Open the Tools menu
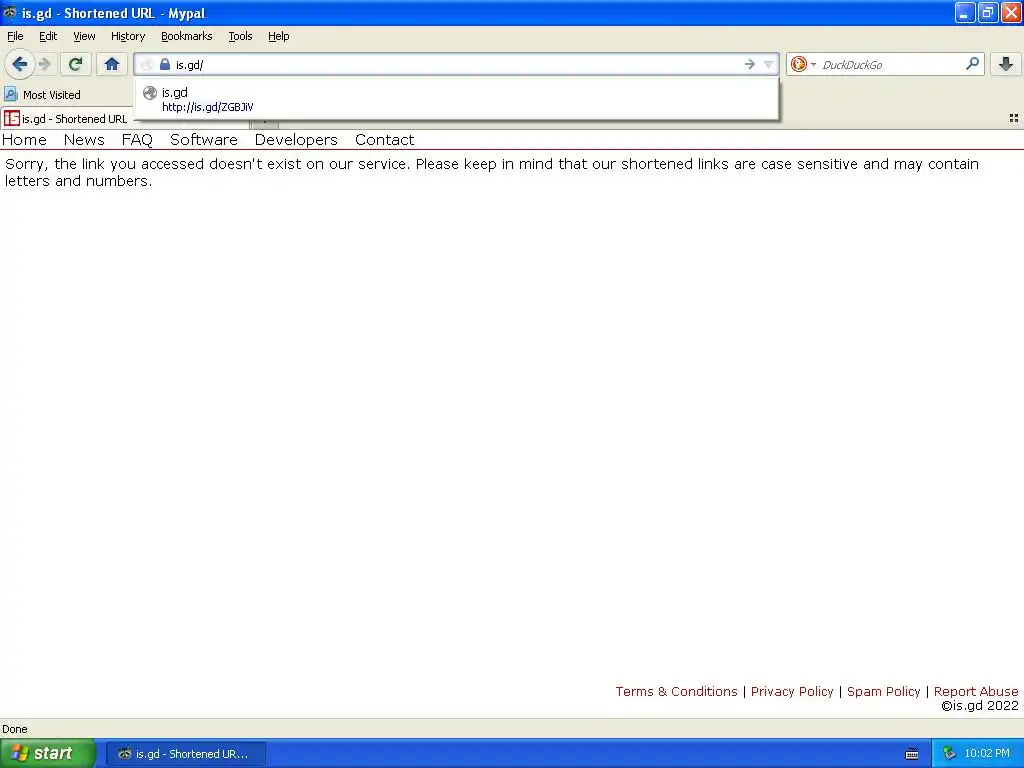 click(240, 36)
